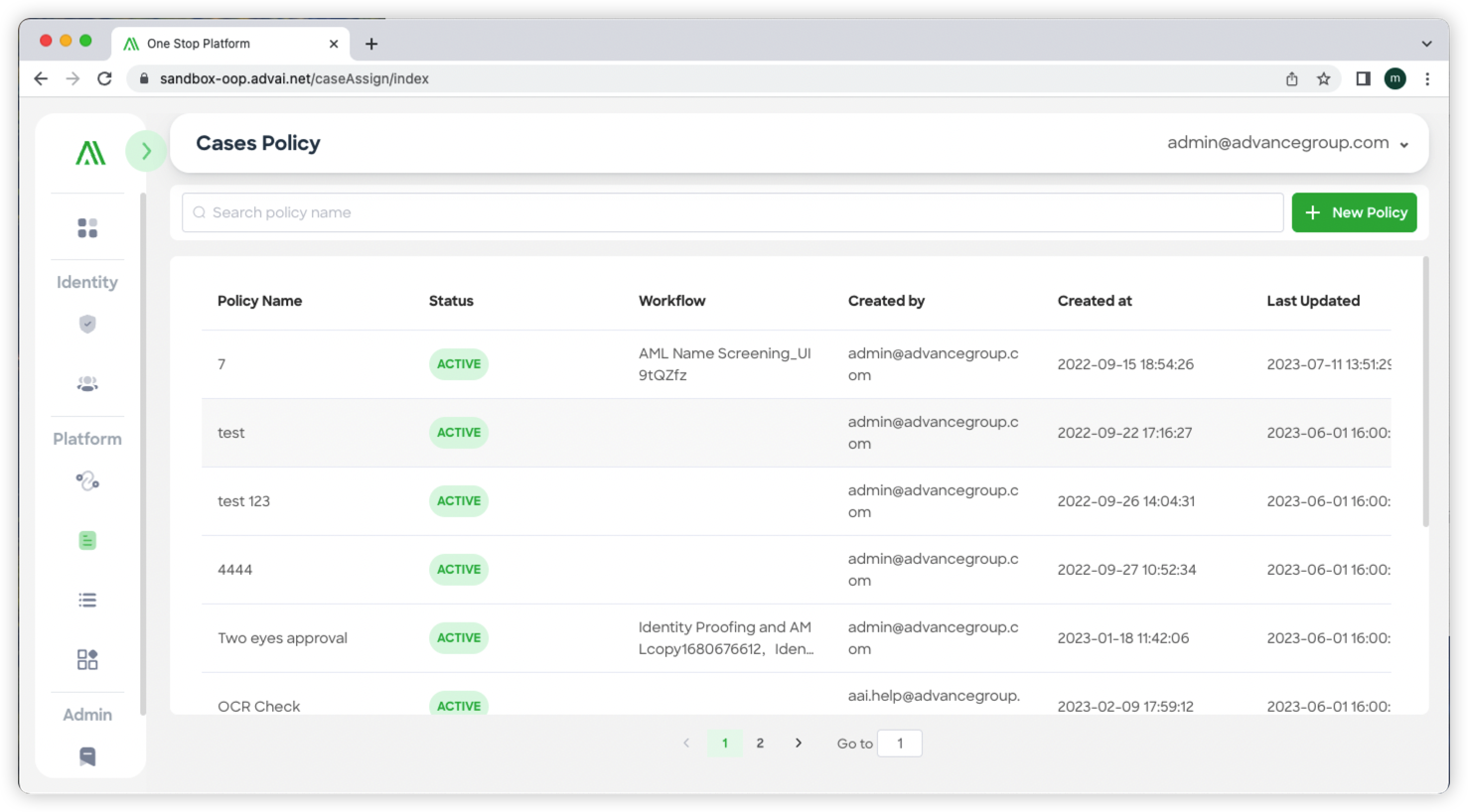Click policy 'Two eyes approval'
Viewport: 1468px width, 812px height.
point(282,638)
